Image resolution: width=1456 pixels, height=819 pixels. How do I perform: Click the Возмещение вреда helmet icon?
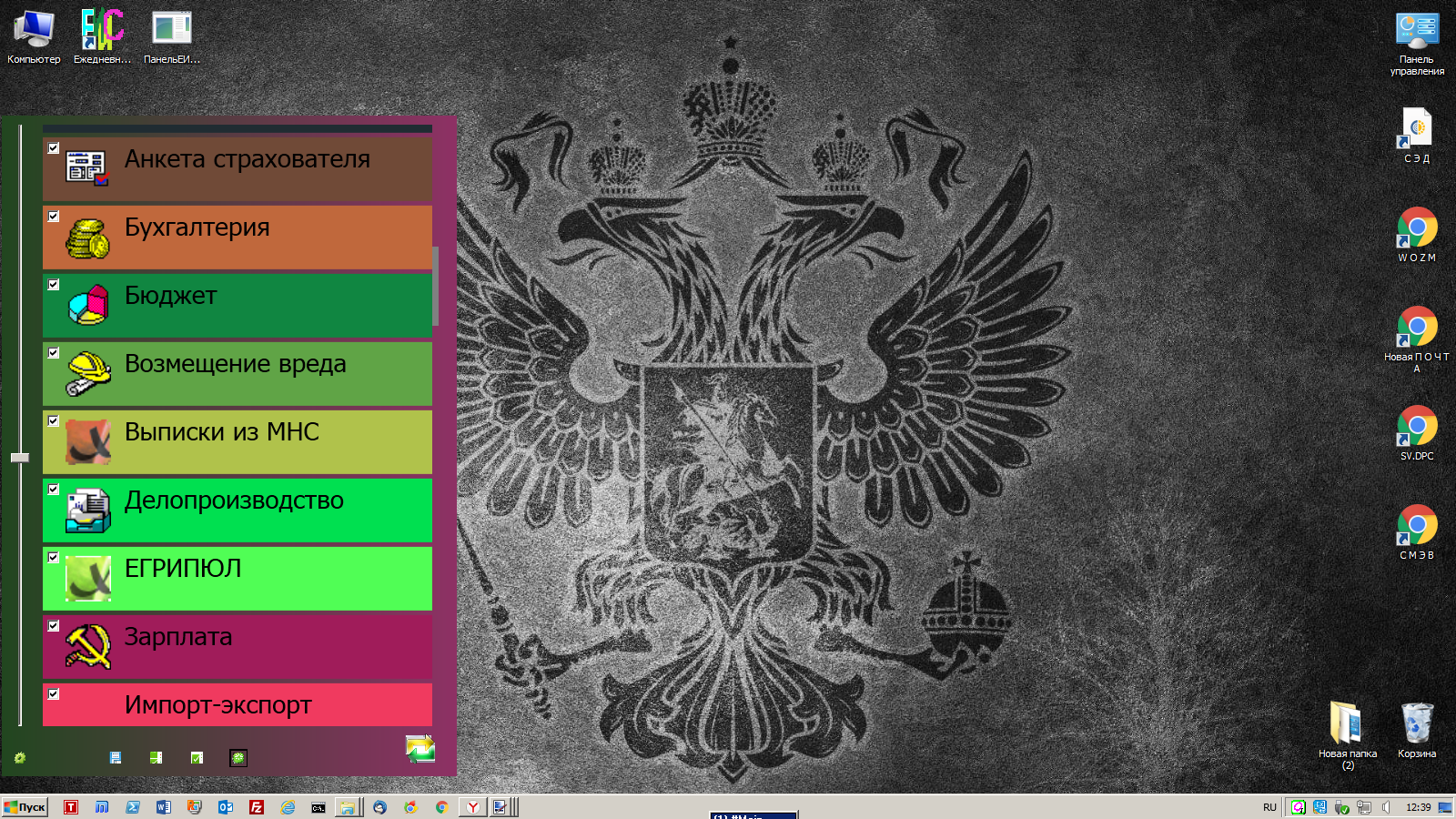point(88,374)
